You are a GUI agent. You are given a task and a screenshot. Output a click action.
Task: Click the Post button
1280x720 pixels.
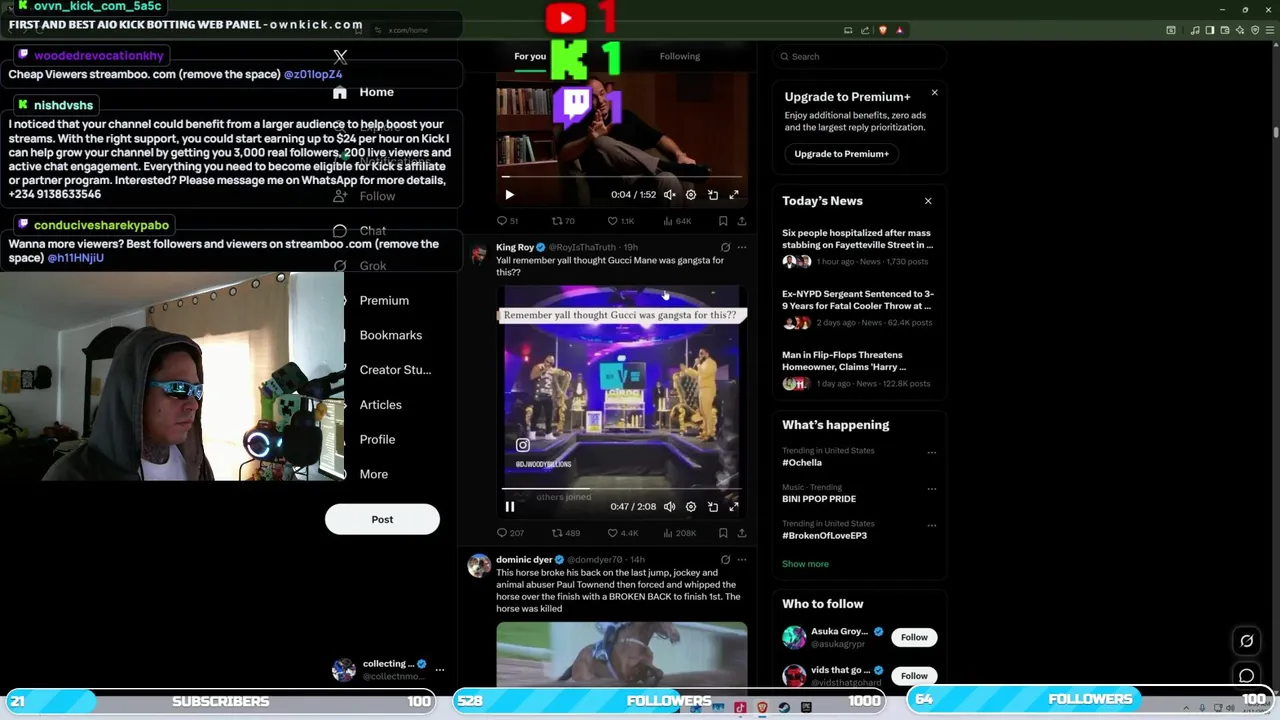point(382,519)
